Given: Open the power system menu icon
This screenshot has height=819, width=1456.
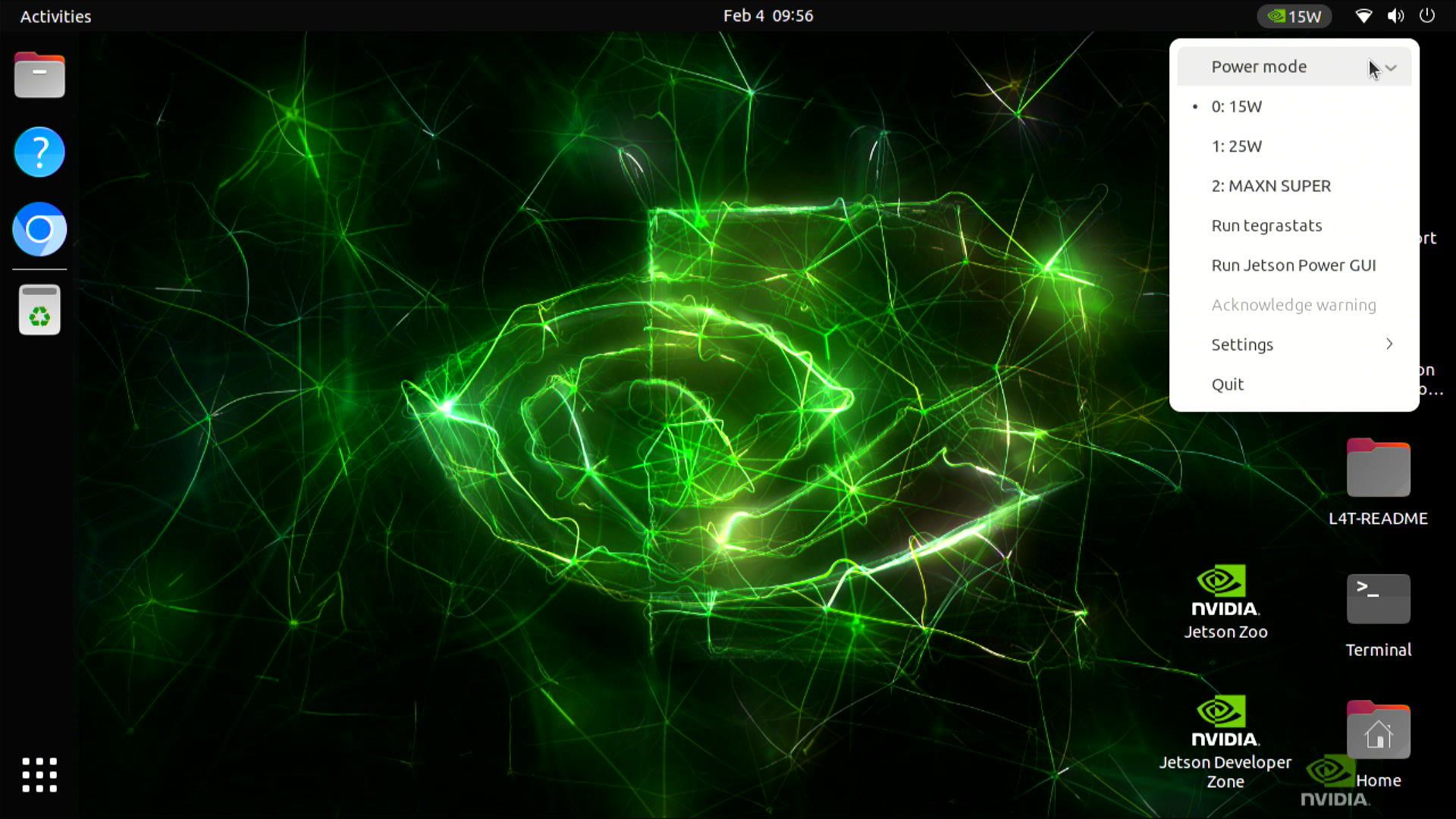Looking at the screenshot, I should pyautogui.click(x=1427, y=16).
